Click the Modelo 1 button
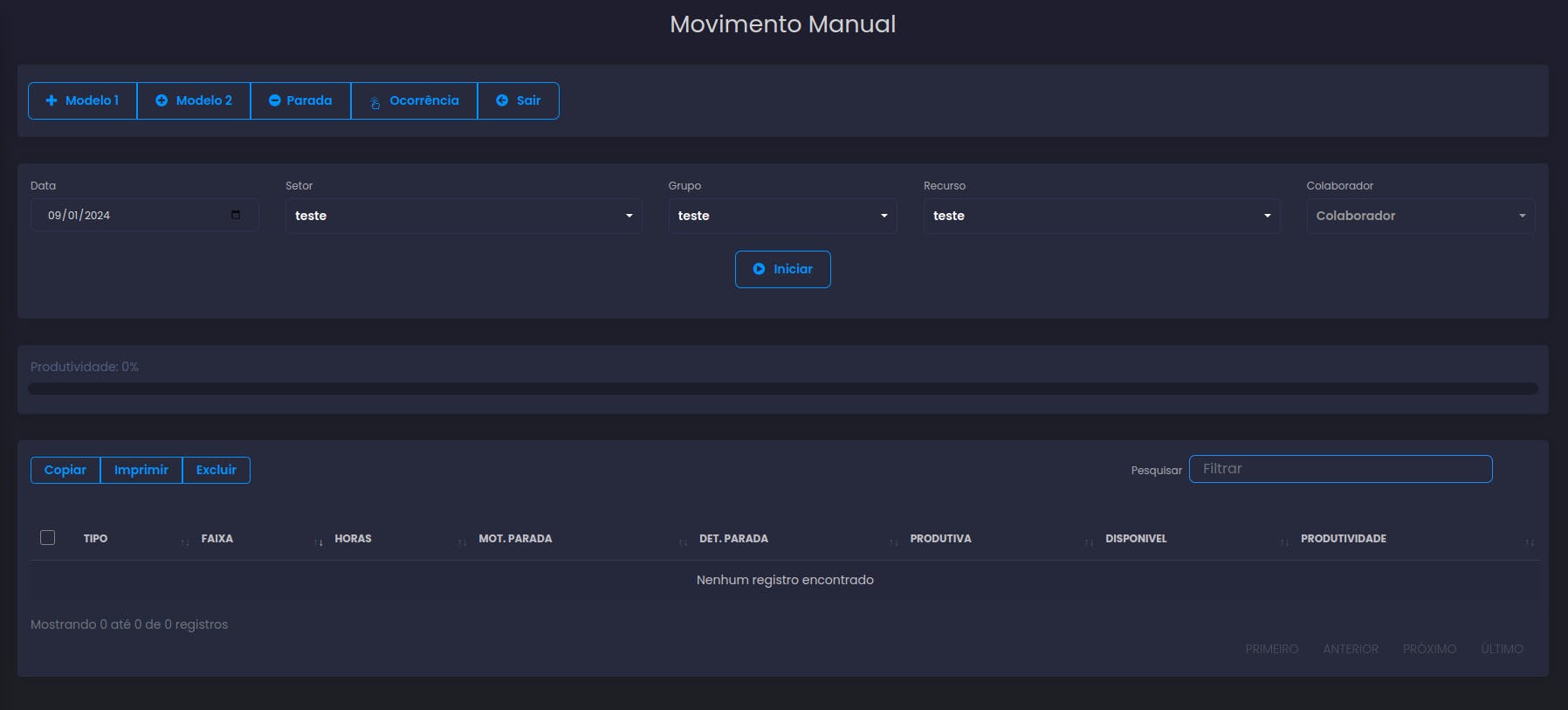Image resolution: width=1568 pixels, height=710 pixels. [x=83, y=100]
